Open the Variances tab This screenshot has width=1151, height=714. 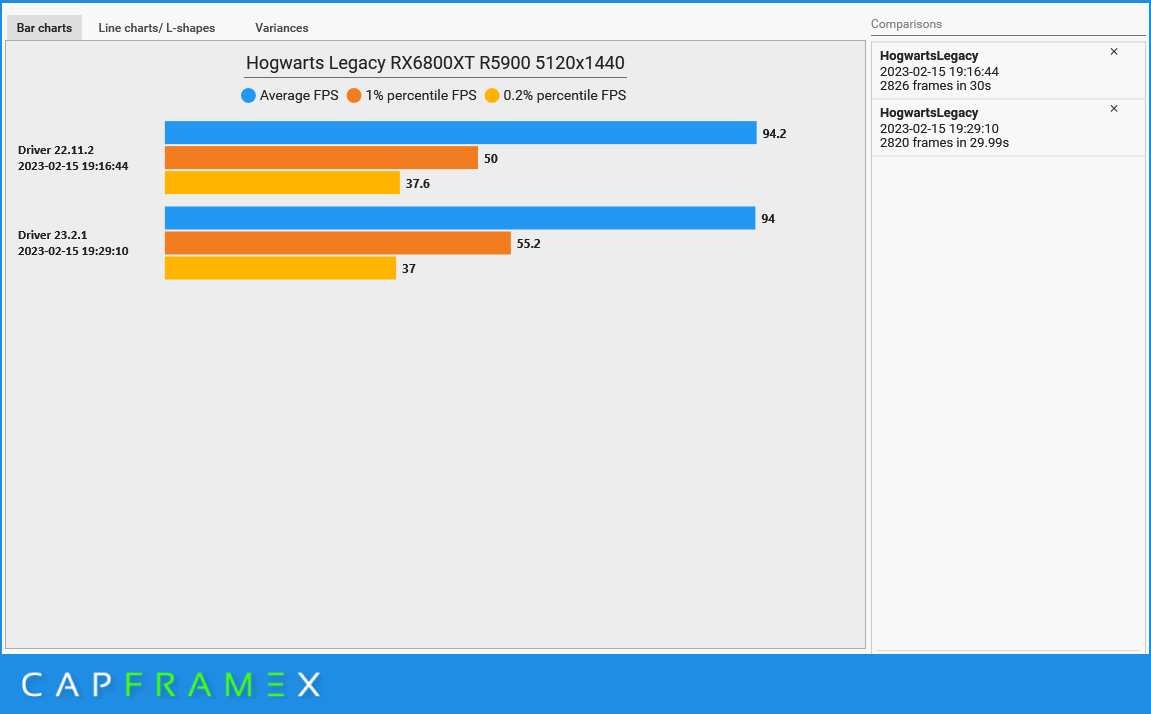click(281, 28)
